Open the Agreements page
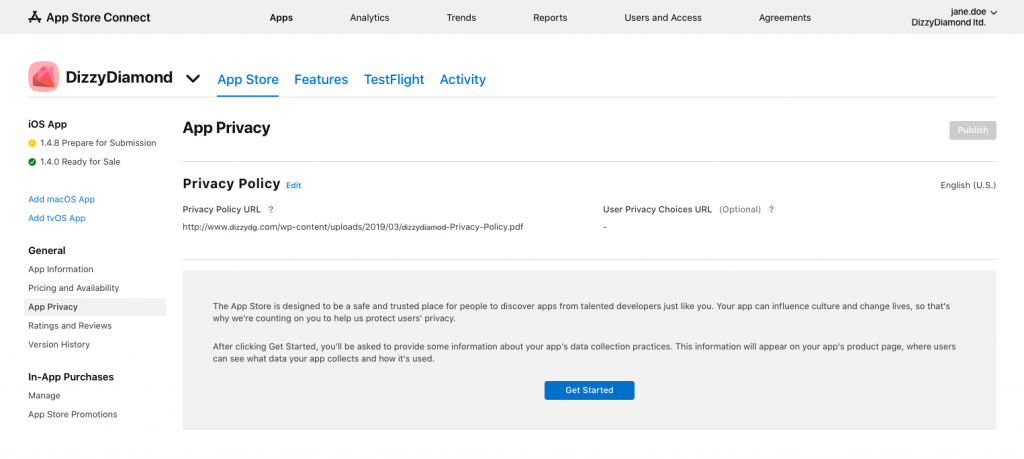The height and width of the screenshot is (459, 1024). pos(785,18)
